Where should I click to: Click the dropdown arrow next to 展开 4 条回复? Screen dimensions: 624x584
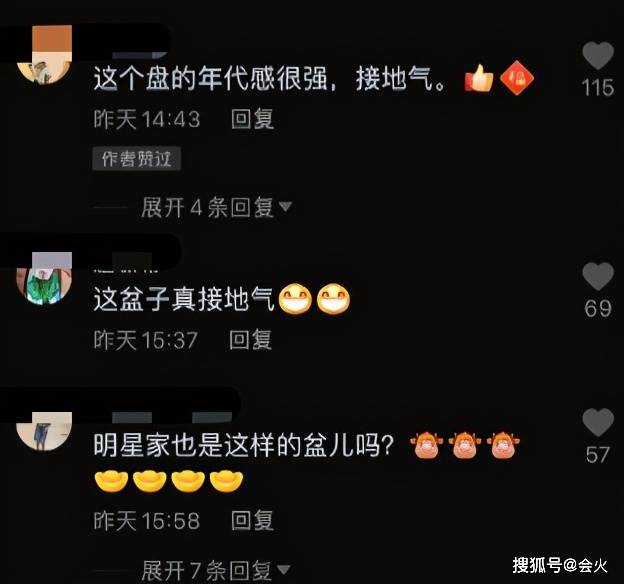[x=285, y=206]
